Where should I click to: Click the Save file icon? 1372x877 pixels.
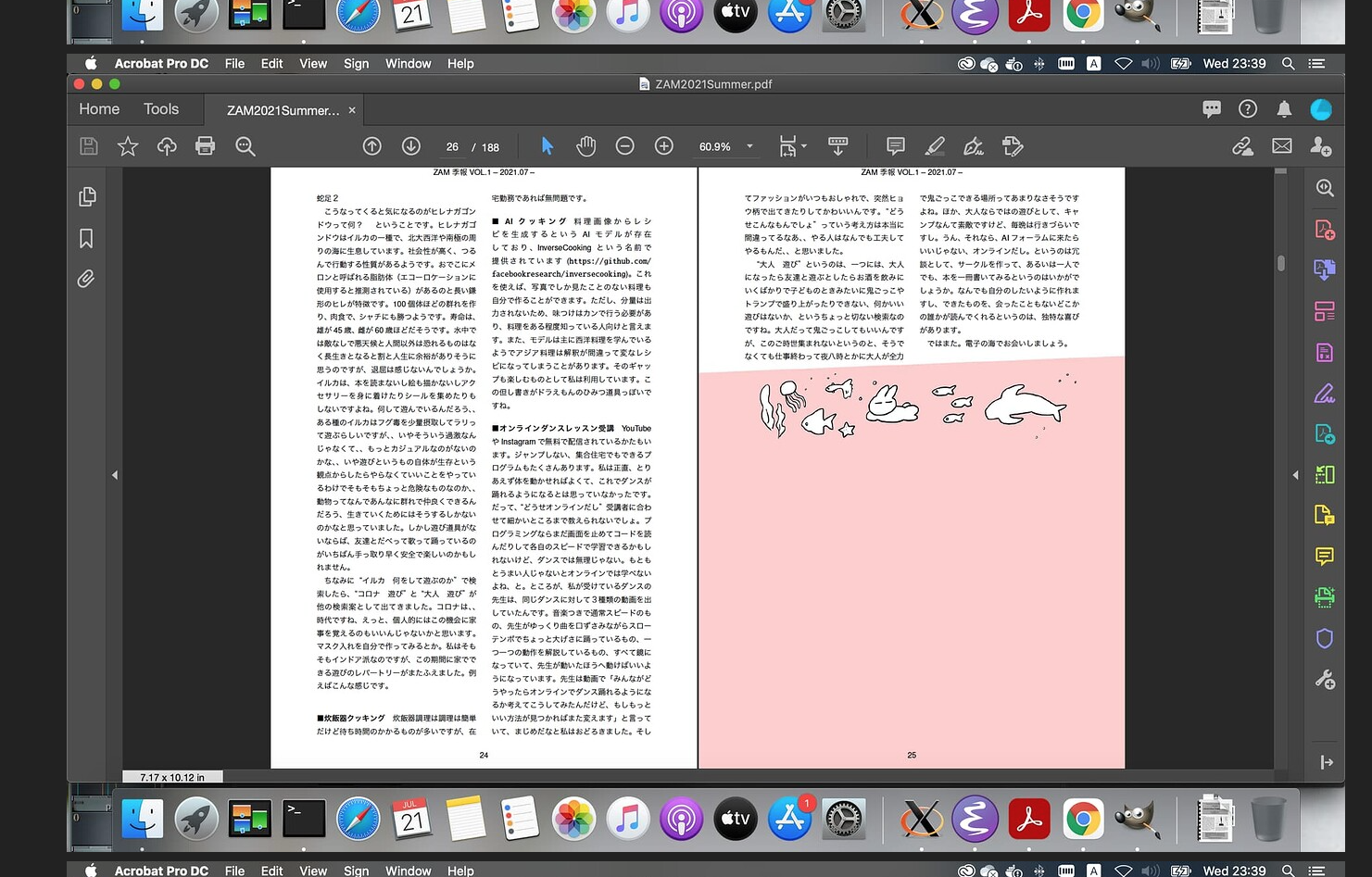point(88,146)
